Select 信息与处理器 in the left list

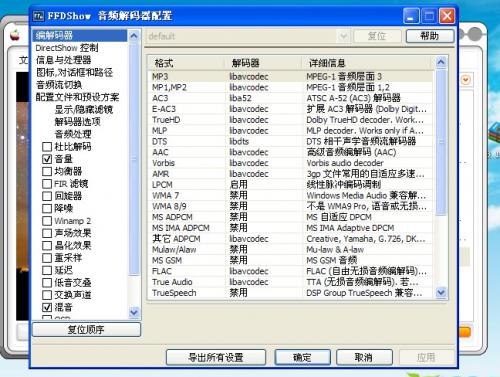pos(63,60)
